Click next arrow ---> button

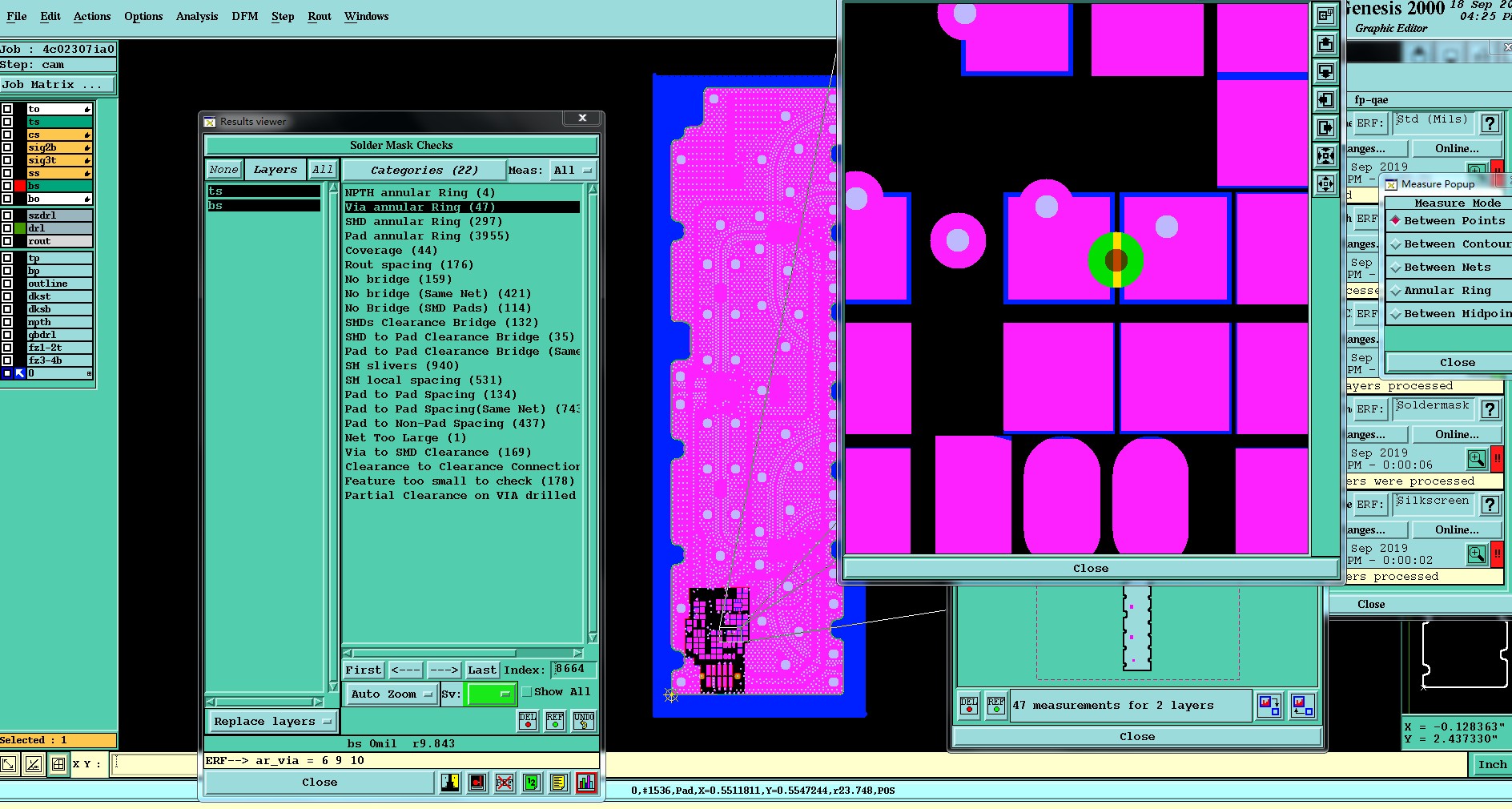tap(444, 670)
